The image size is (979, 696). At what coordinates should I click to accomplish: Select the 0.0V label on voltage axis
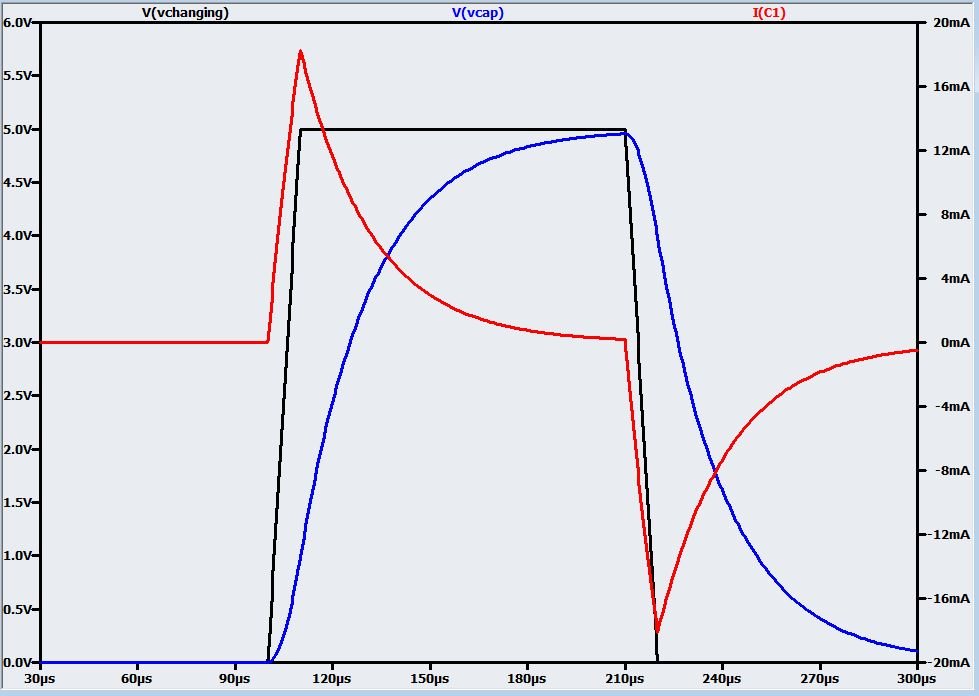pyautogui.click(x=18, y=662)
